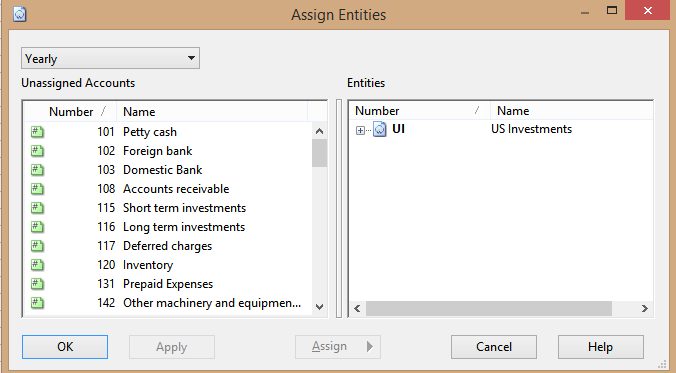Viewport: 676px width, 373px height.
Task: Click the UI entity icon
Action: [x=379, y=129]
